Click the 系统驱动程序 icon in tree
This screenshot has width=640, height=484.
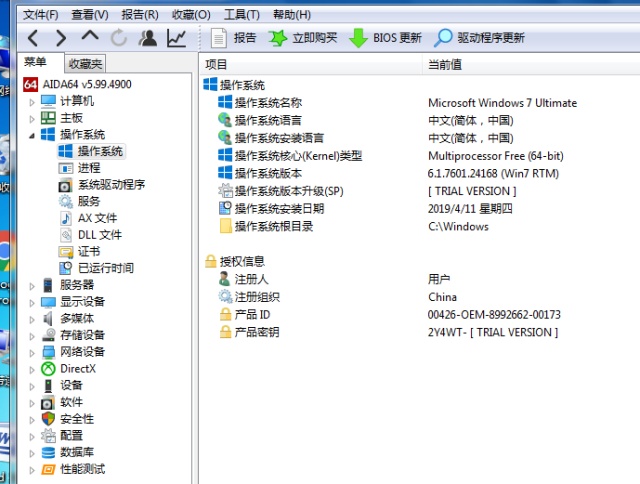tap(65, 185)
